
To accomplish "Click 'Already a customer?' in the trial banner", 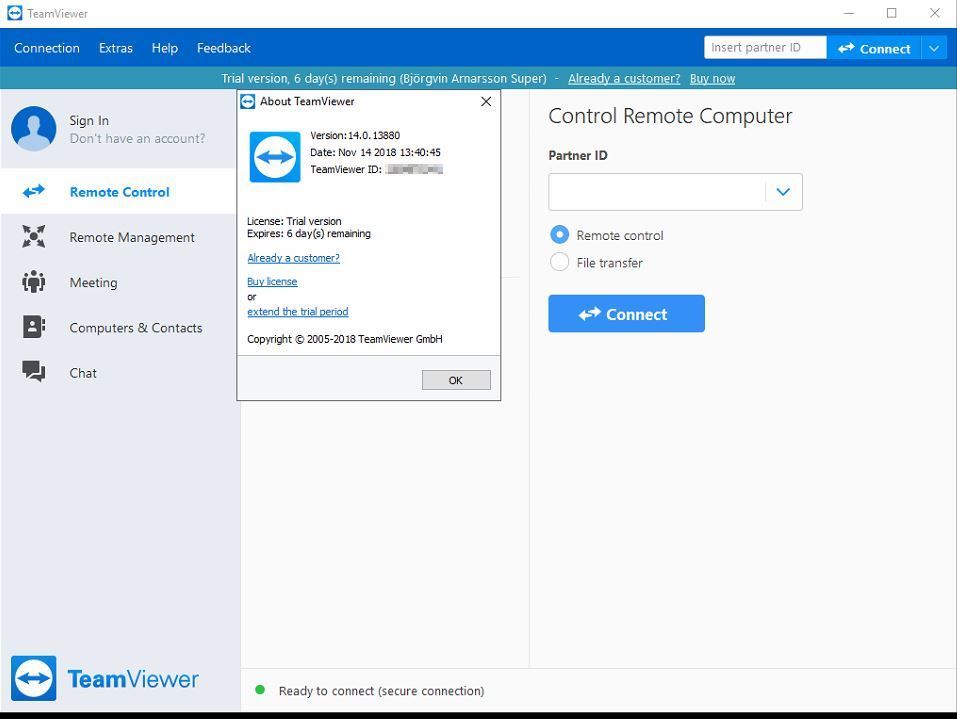I will [624, 78].
